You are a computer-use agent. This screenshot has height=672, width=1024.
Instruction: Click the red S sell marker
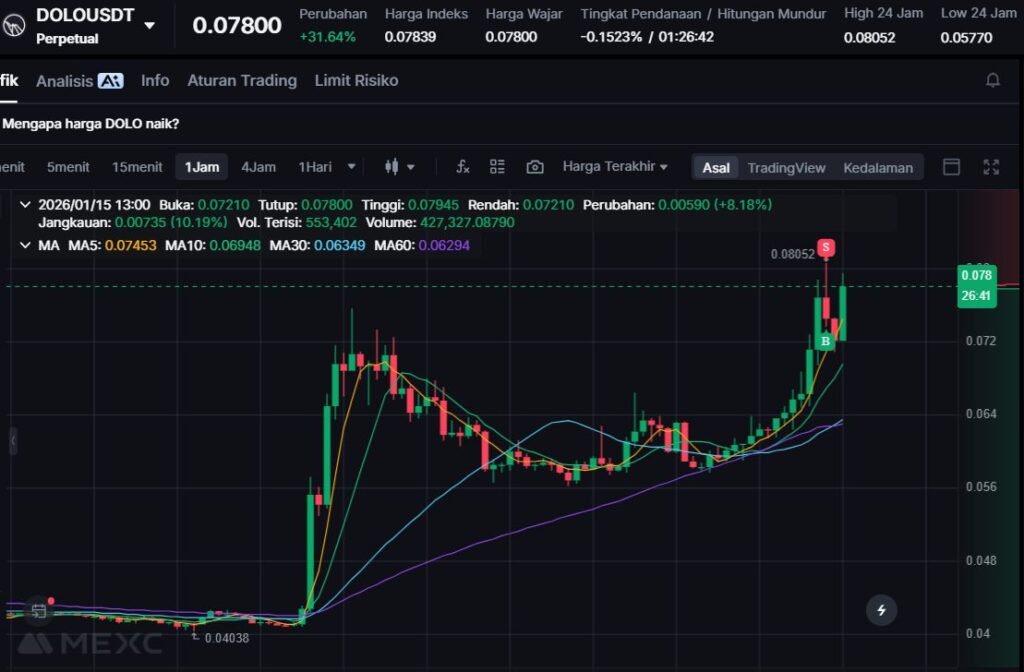826,246
